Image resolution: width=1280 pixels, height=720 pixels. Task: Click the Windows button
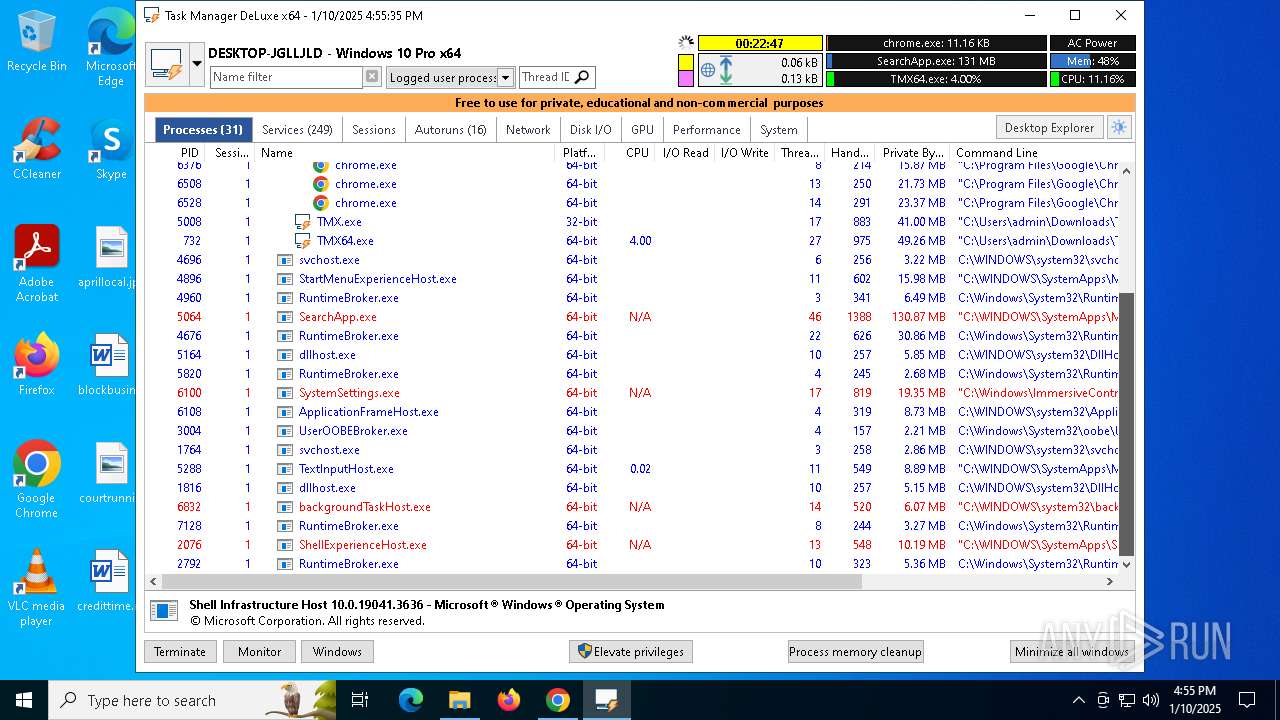[337, 652]
